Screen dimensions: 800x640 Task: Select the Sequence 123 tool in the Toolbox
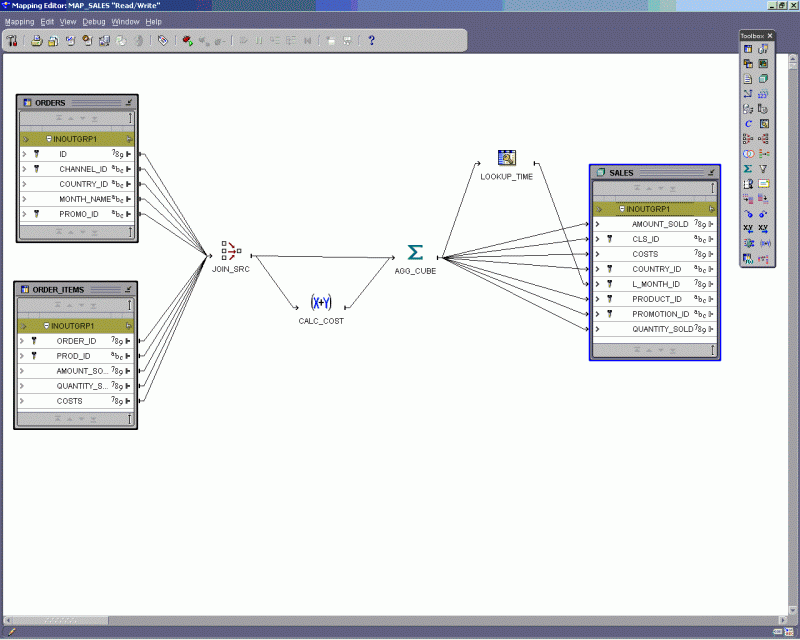(763, 93)
